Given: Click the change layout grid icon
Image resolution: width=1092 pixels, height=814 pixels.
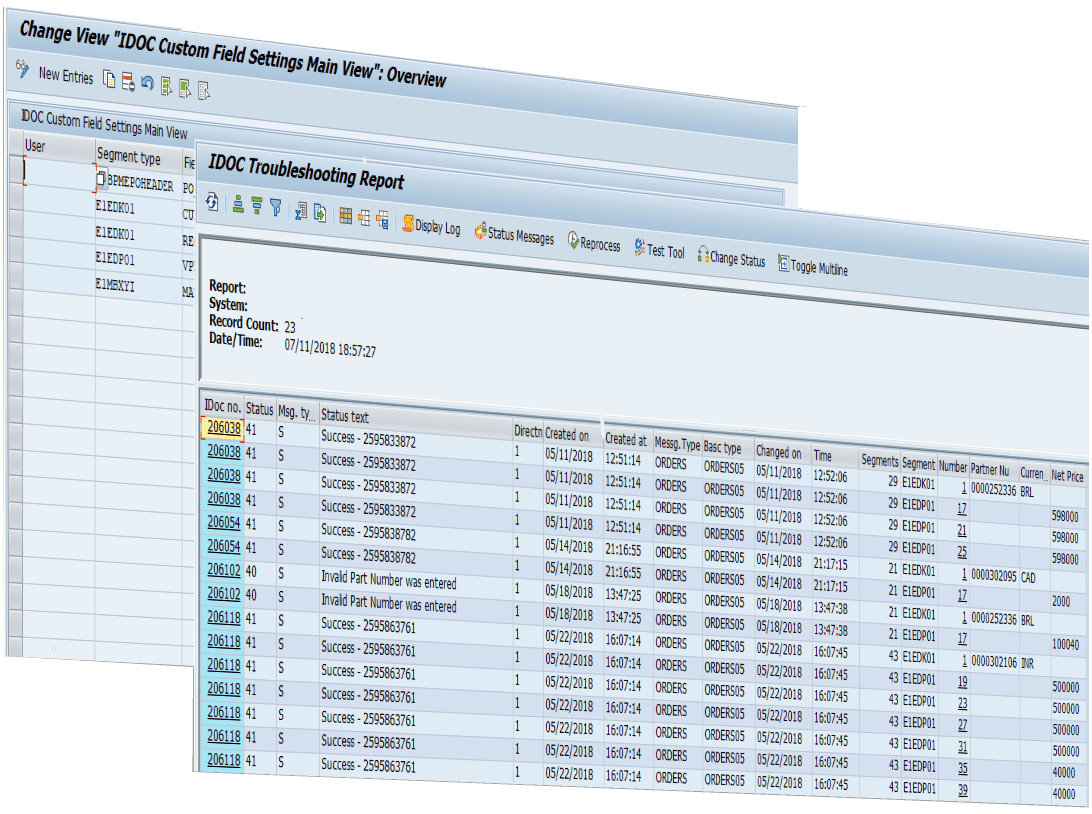Looking at the screenshot, I should [x=345, y=216].
